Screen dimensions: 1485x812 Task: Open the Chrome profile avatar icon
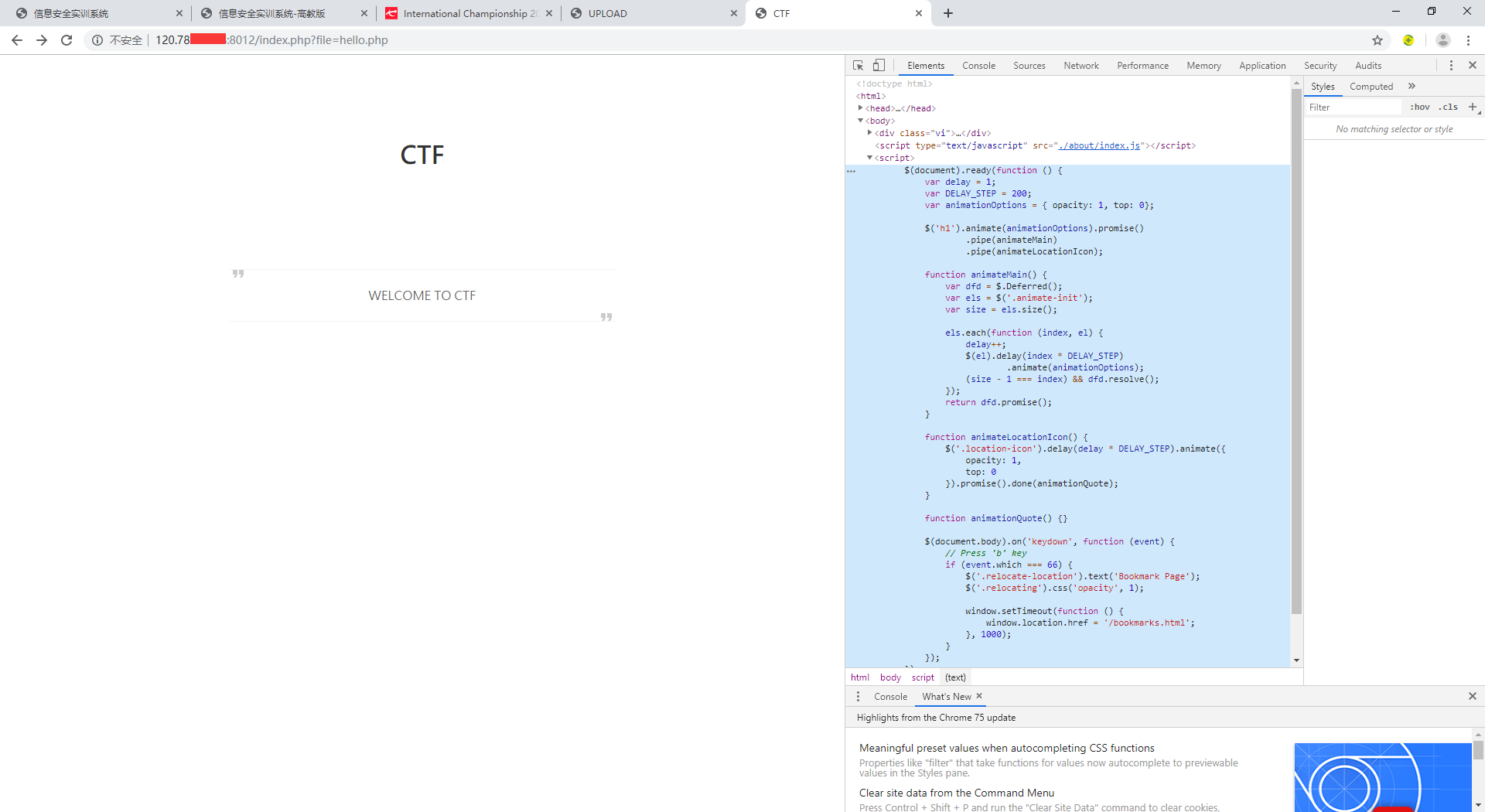pyautogui.click(x=1445, y=40)
